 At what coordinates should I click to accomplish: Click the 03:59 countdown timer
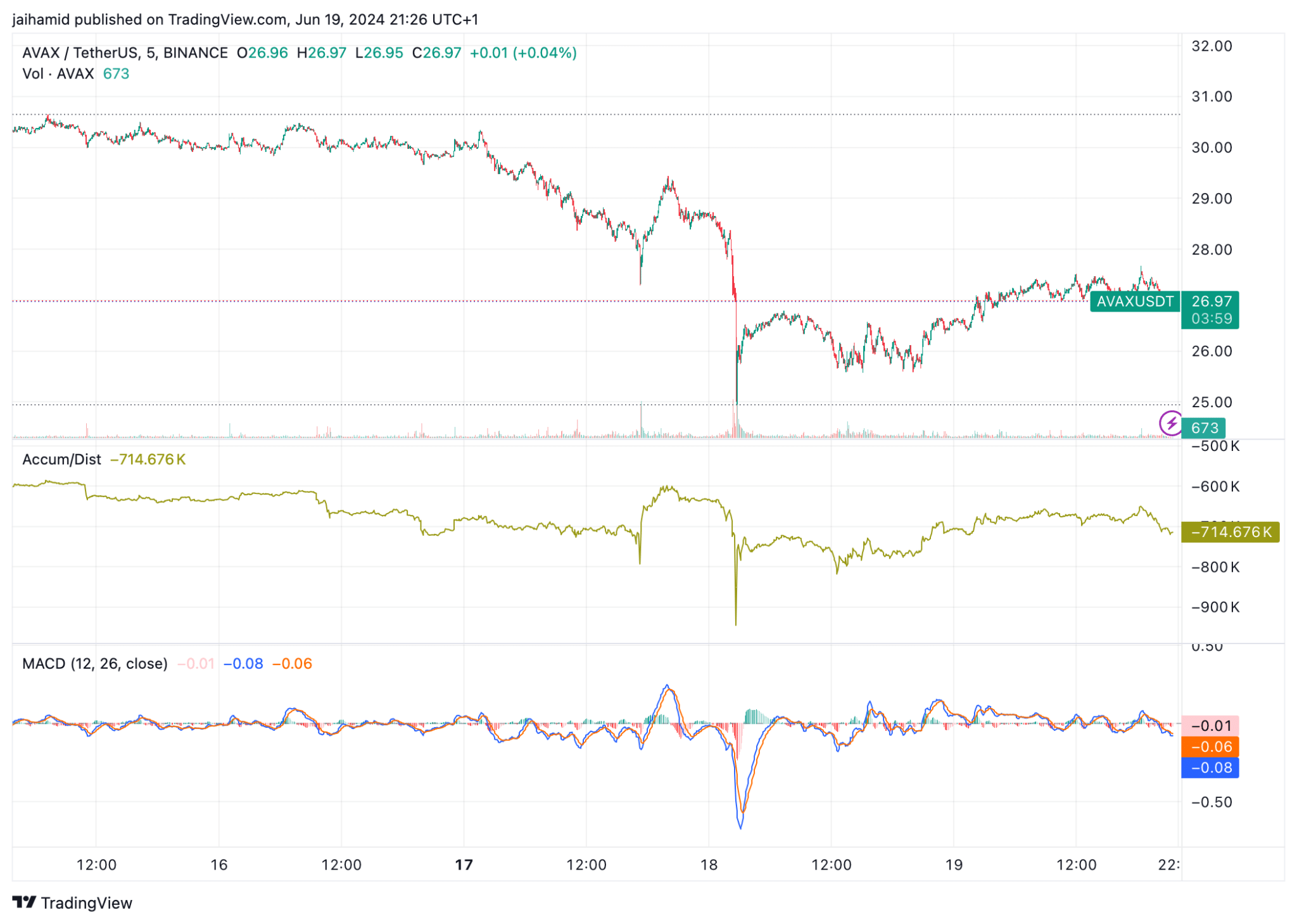pyautogui.click(x=1211, y=319)
